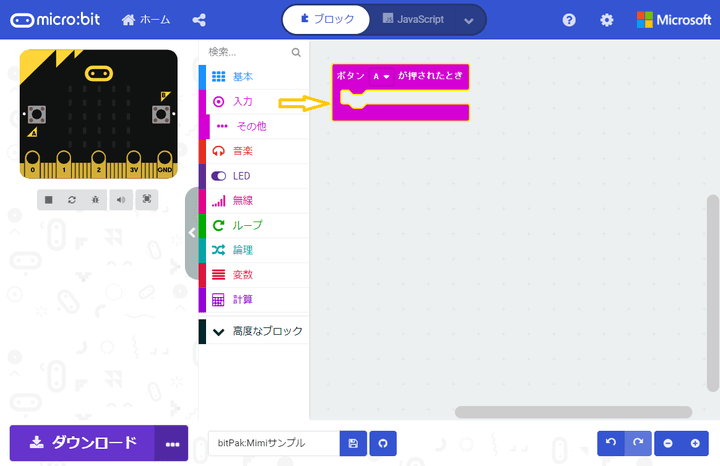Open the help question-mark menu
720x466 pixels.
569,20
